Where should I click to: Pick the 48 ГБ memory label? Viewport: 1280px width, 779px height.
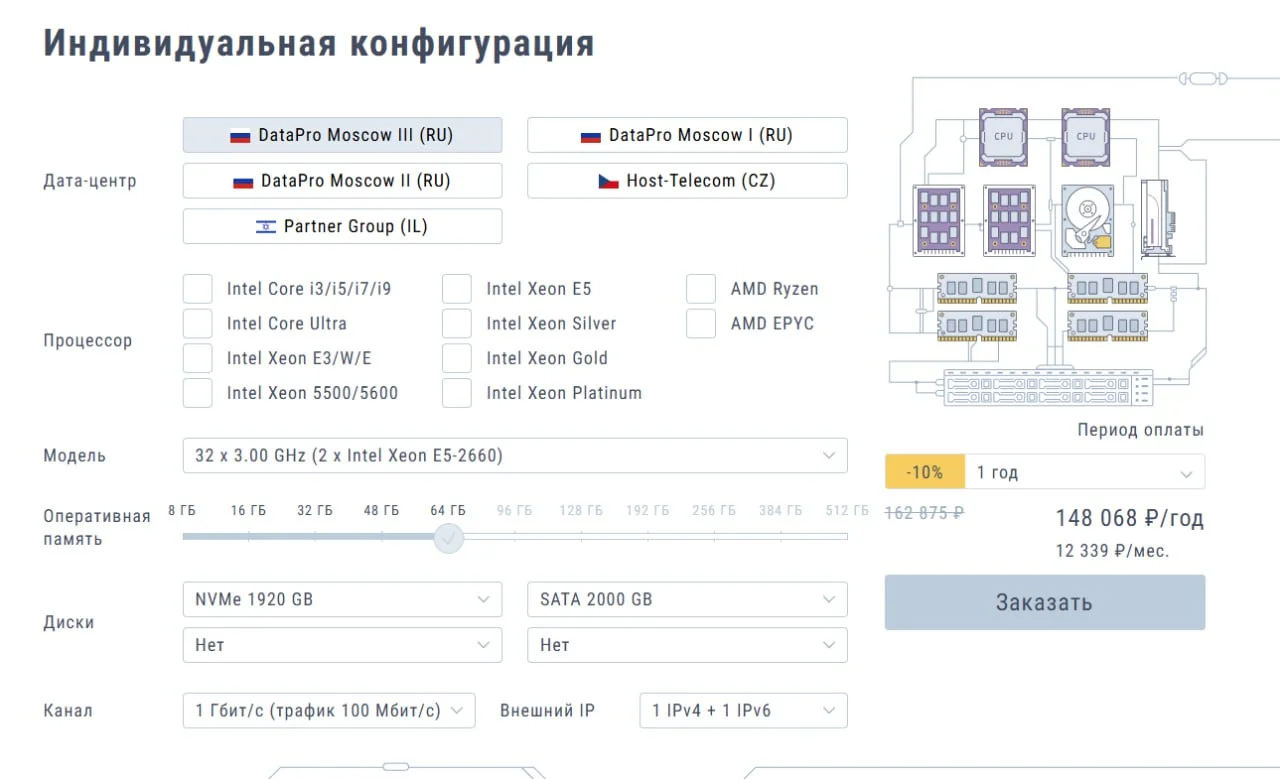pyautogui.click(x=381, y=511)
